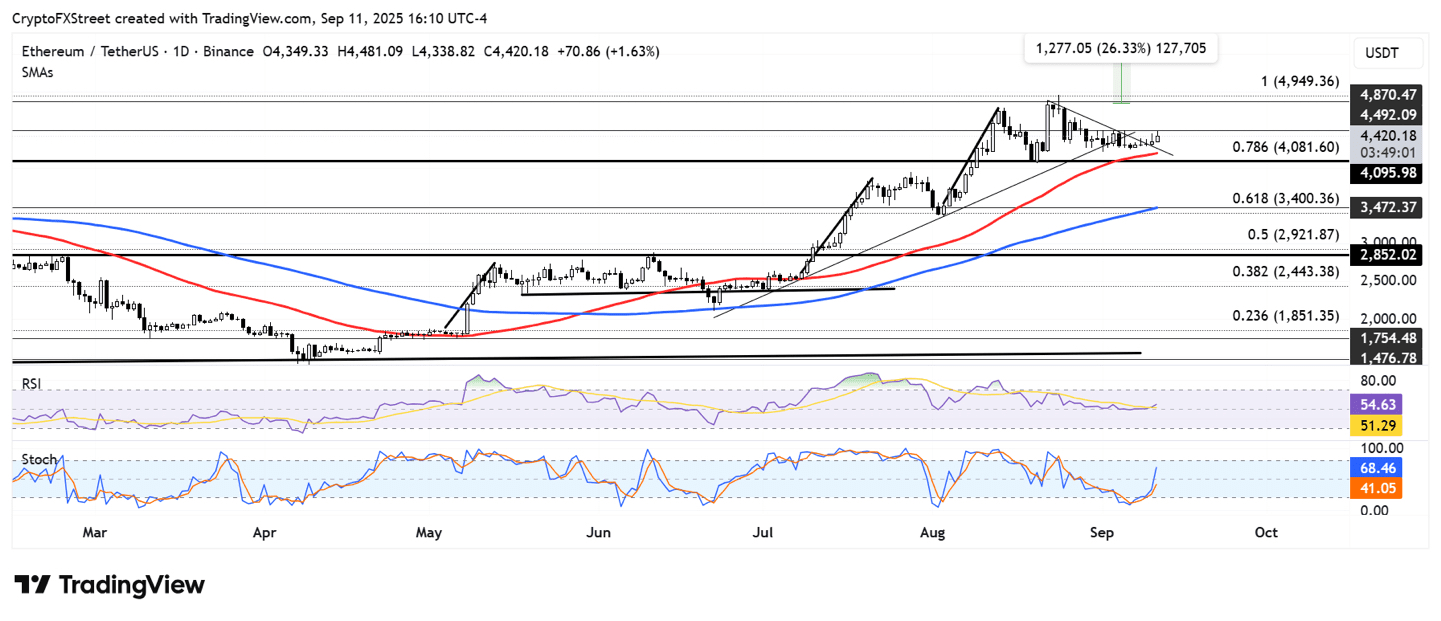The height and width of the screenshot is (621, 1441).
Task: Click the 4,420.18 current price tag
Action: point(1384,136)
